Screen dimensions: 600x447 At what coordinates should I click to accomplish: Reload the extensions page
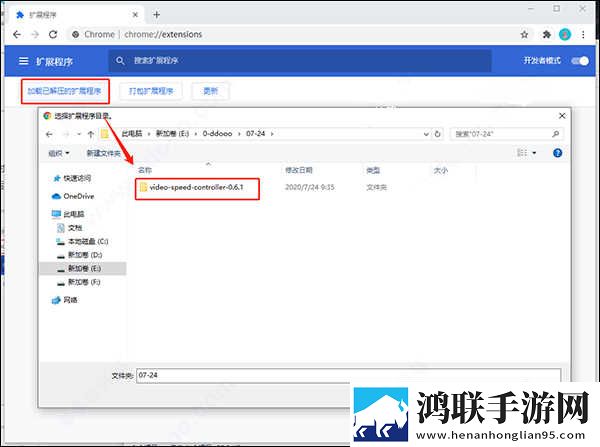pyautogui.click(x=53, y=34)
